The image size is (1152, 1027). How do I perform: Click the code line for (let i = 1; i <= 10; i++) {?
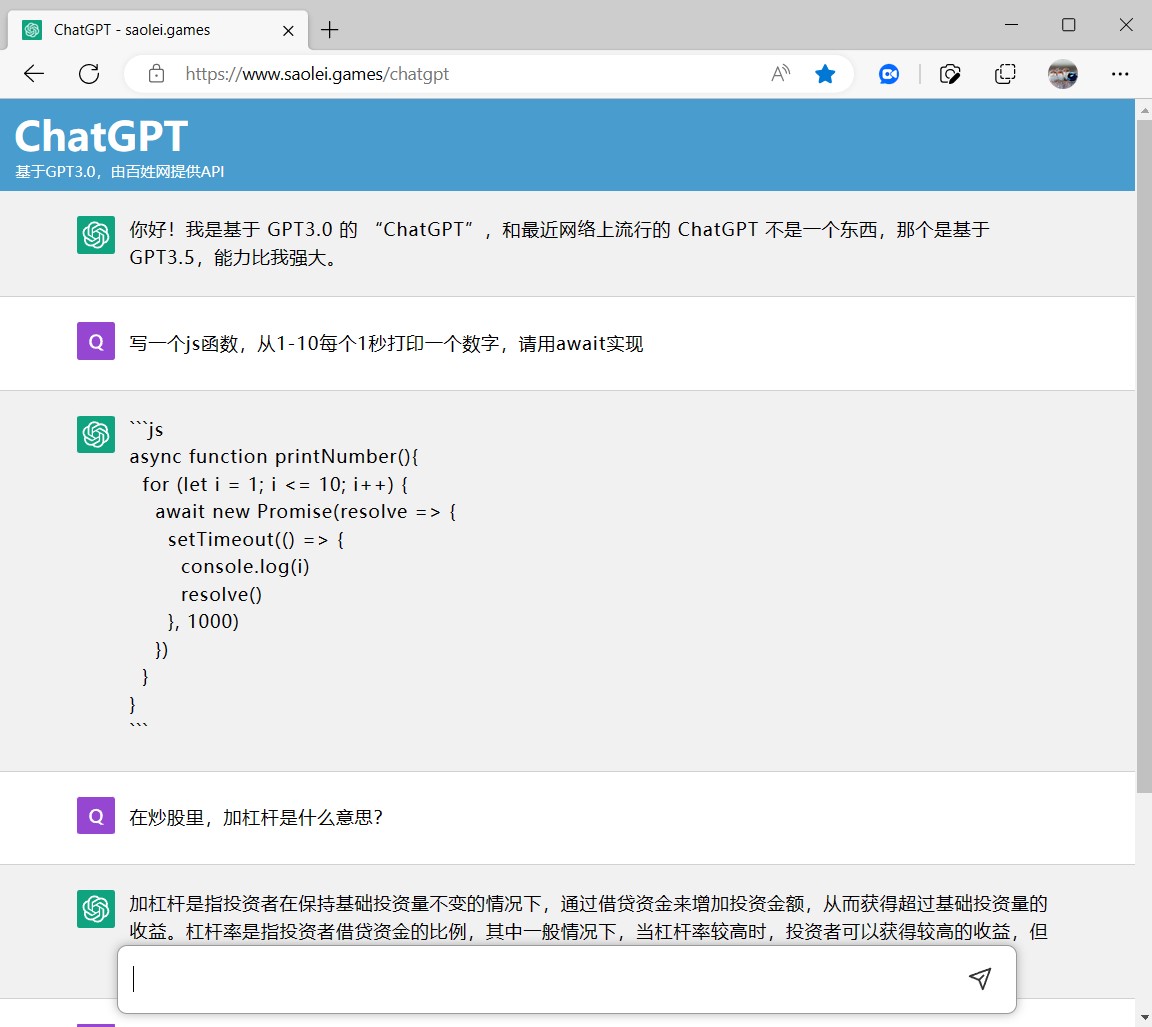point(275,484)
